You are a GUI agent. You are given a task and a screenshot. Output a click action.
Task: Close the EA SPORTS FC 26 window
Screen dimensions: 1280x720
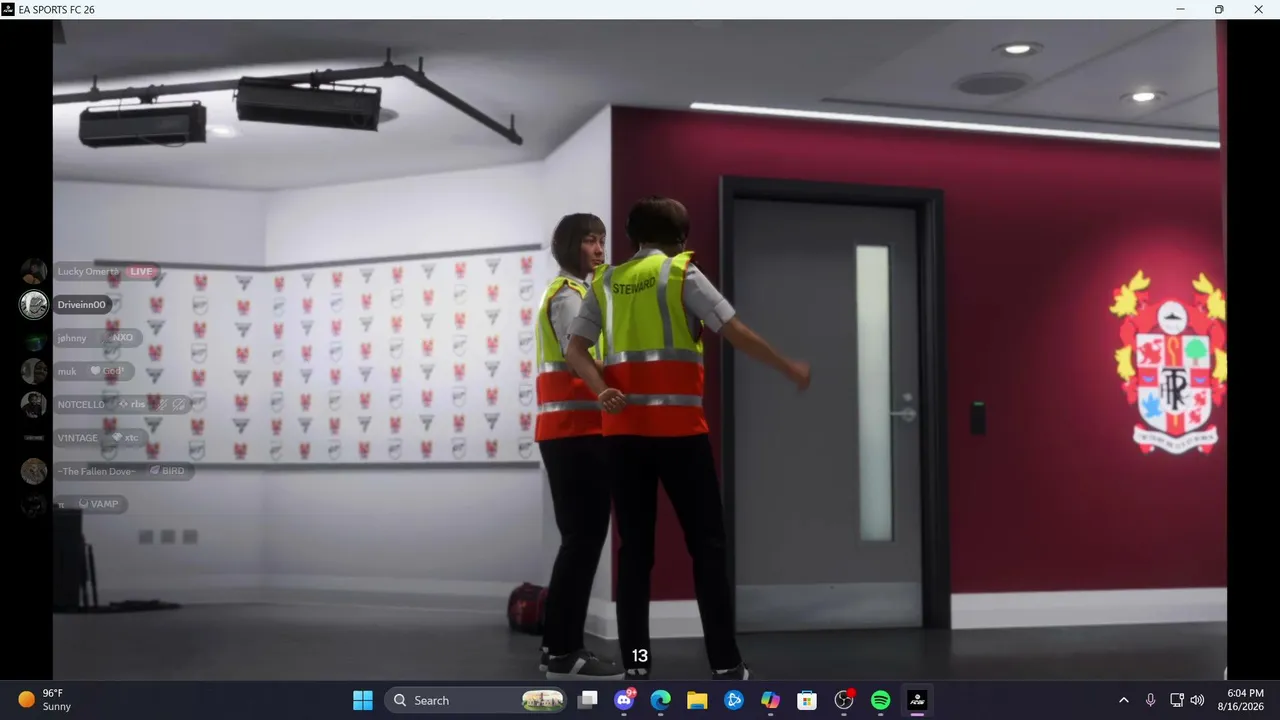1259,9
